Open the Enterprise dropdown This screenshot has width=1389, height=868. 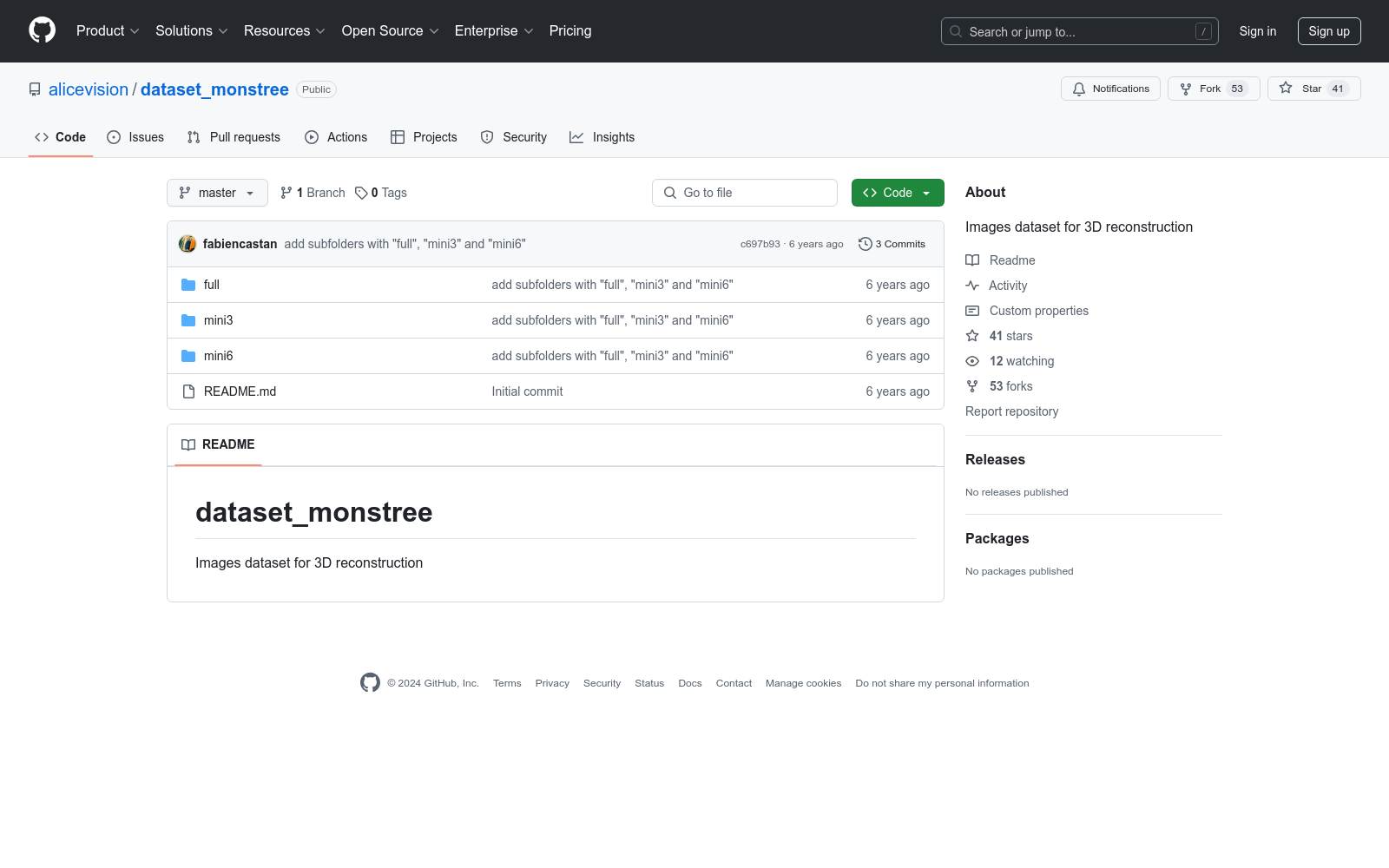pyautogui.click(x=494, y=31)
